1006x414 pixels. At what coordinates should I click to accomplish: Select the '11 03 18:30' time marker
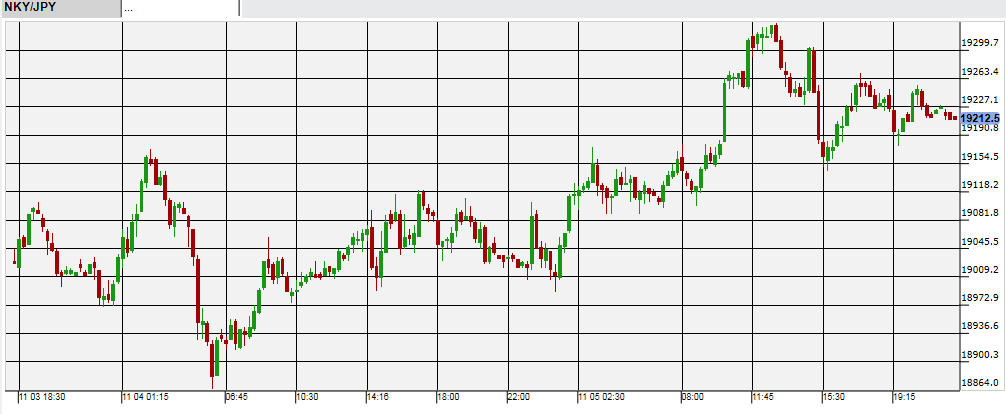(x=42, y=397)
